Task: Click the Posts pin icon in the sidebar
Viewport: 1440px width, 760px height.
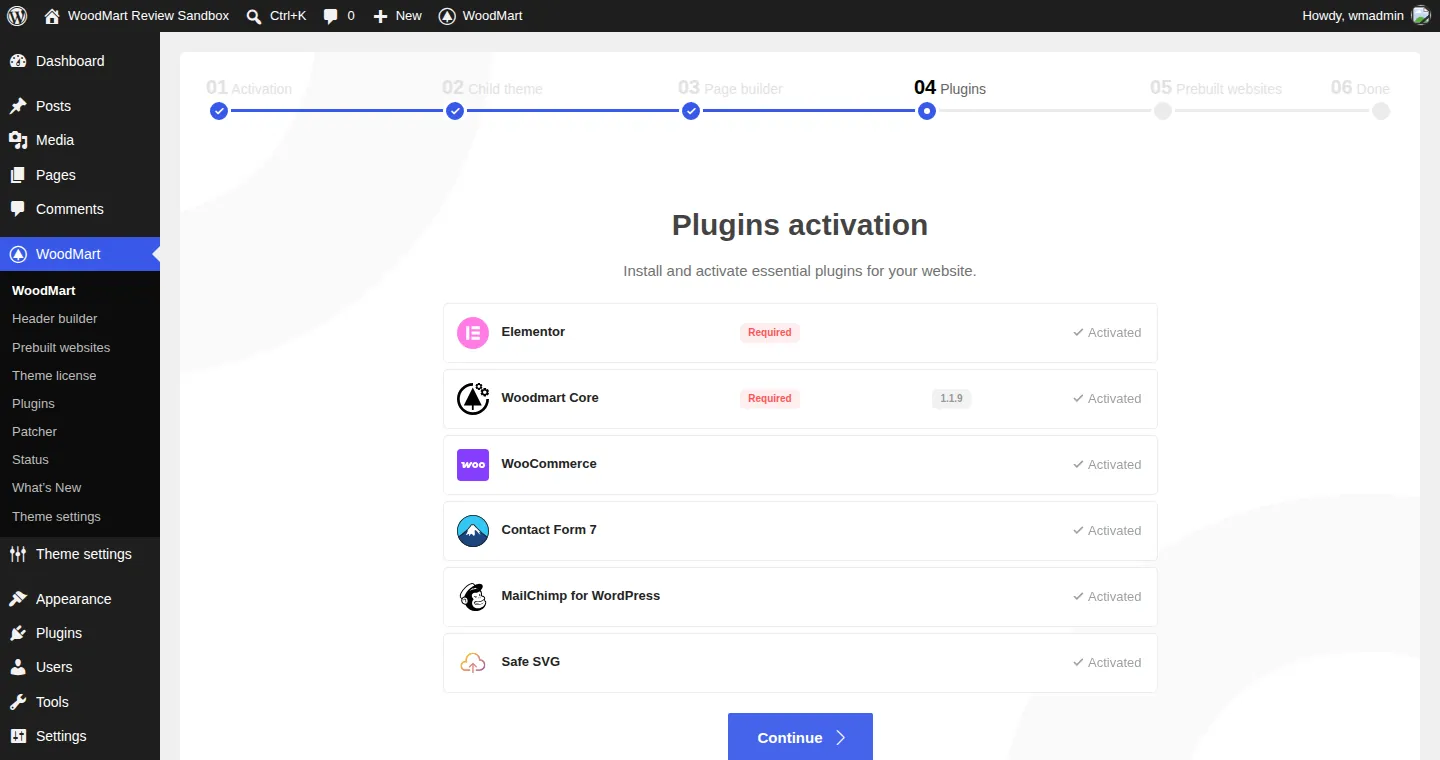Action: (18, 106)
